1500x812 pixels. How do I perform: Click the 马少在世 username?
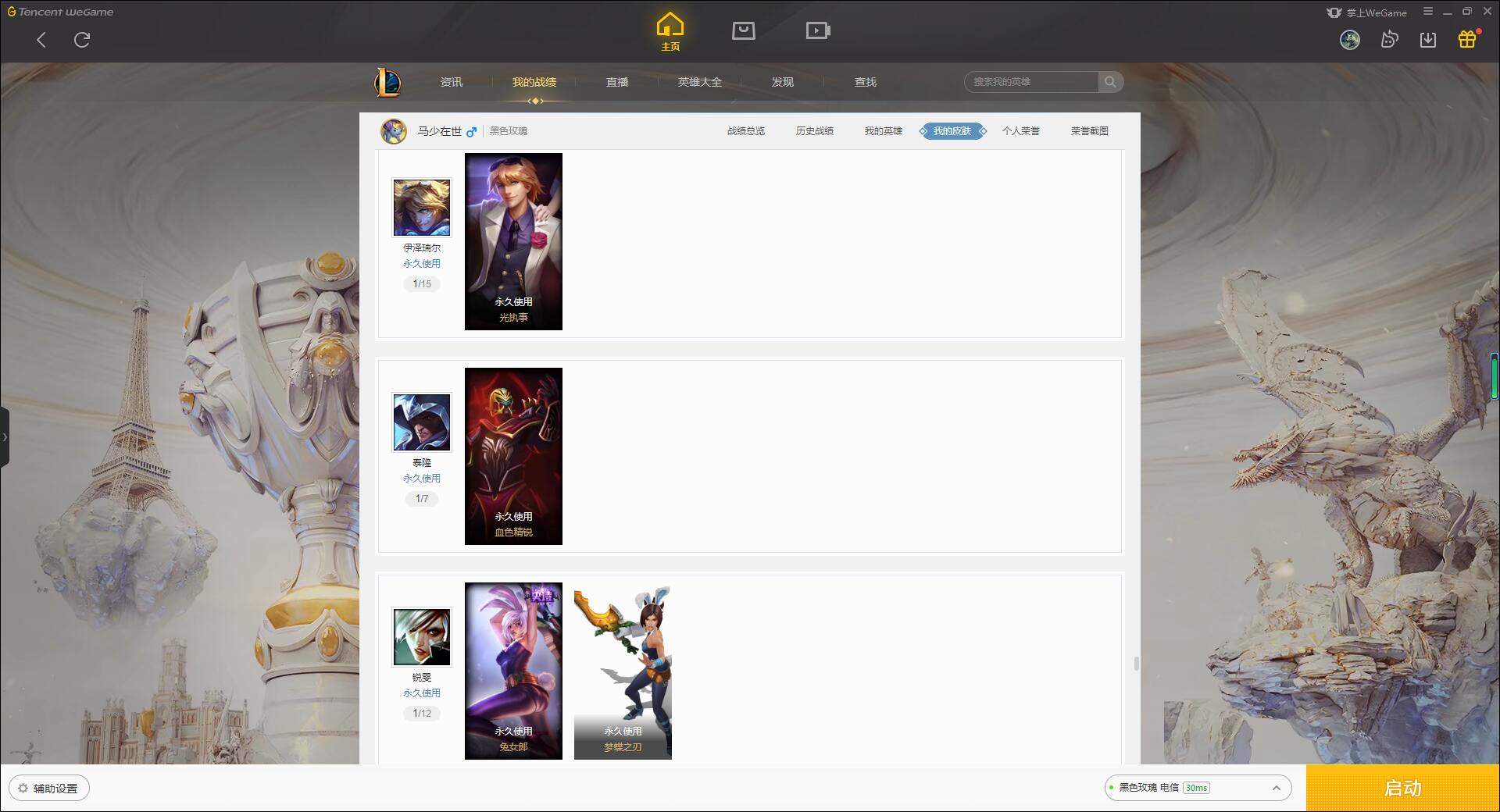[x=439, y=131]
